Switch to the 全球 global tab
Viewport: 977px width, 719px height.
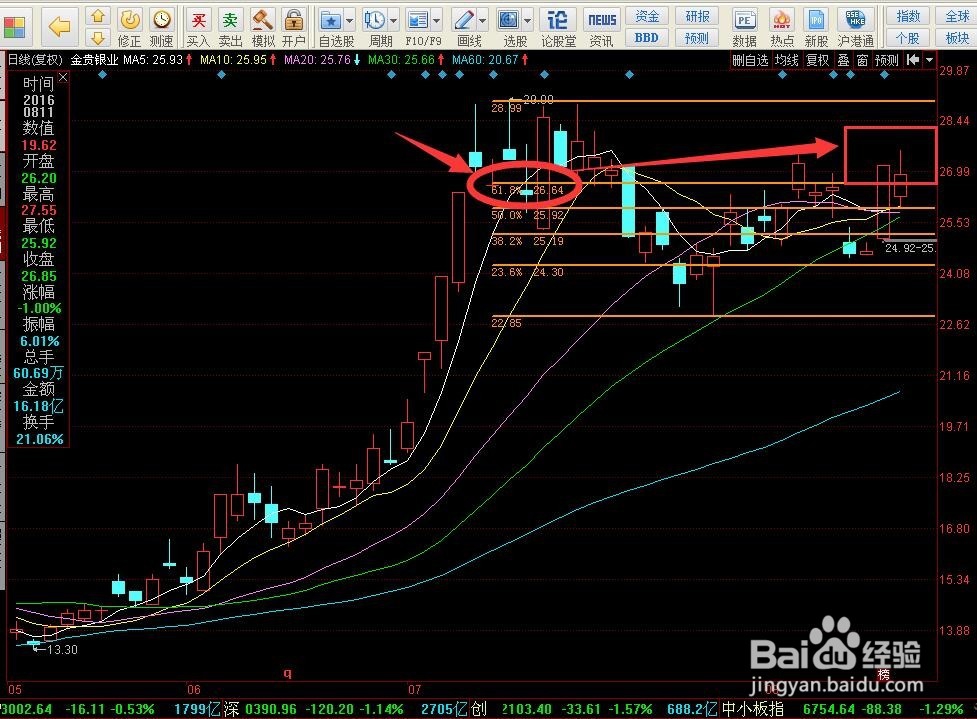(956, 16)
